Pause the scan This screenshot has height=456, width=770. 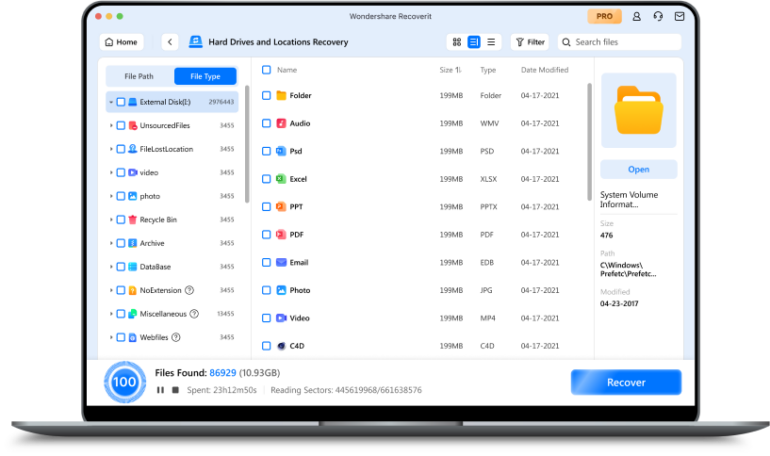pyautogui.click(x=160, y=390)
